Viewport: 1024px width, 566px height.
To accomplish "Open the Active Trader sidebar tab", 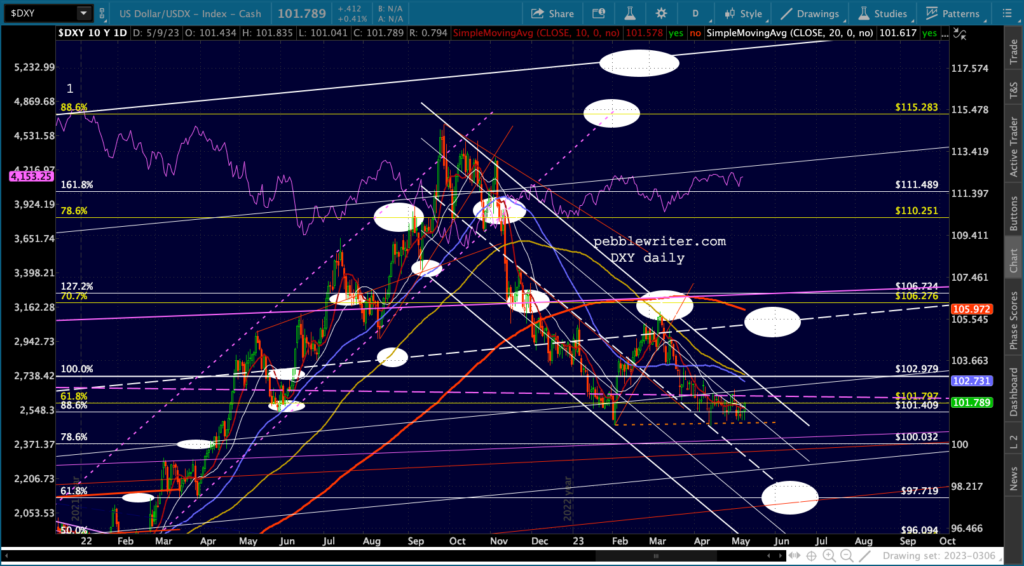I will [x=1014, y=146].
